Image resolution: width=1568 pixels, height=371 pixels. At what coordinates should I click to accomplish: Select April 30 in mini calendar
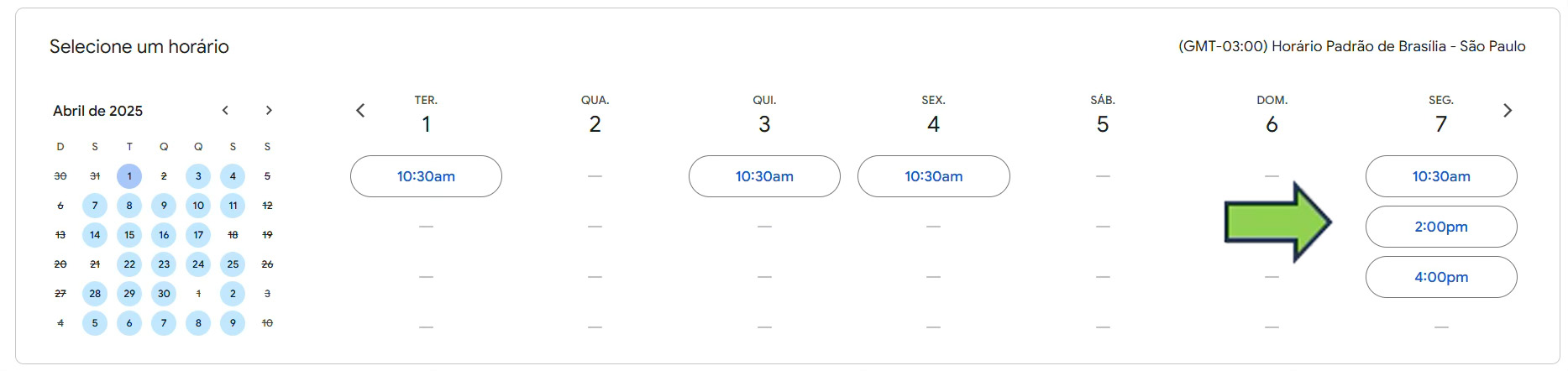(164, 294)
